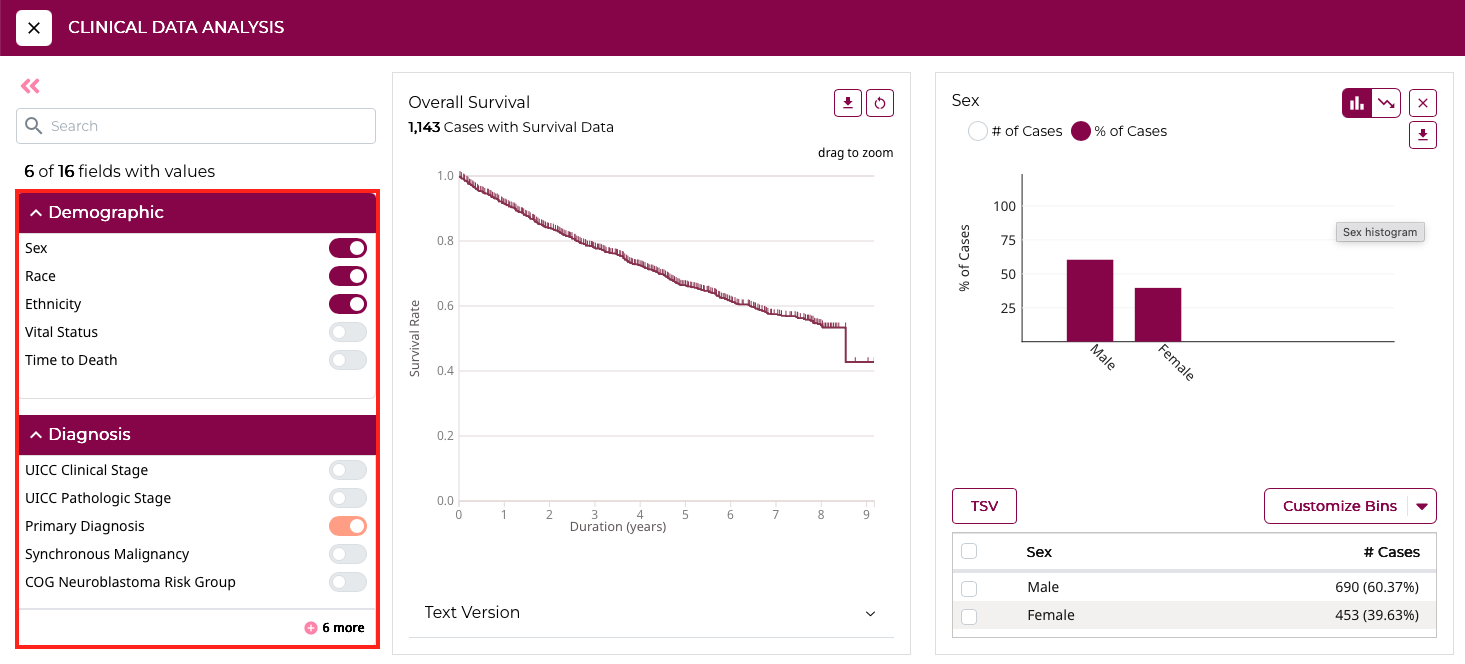Switch Sex card to histogram view

(x=1356, y=102)
